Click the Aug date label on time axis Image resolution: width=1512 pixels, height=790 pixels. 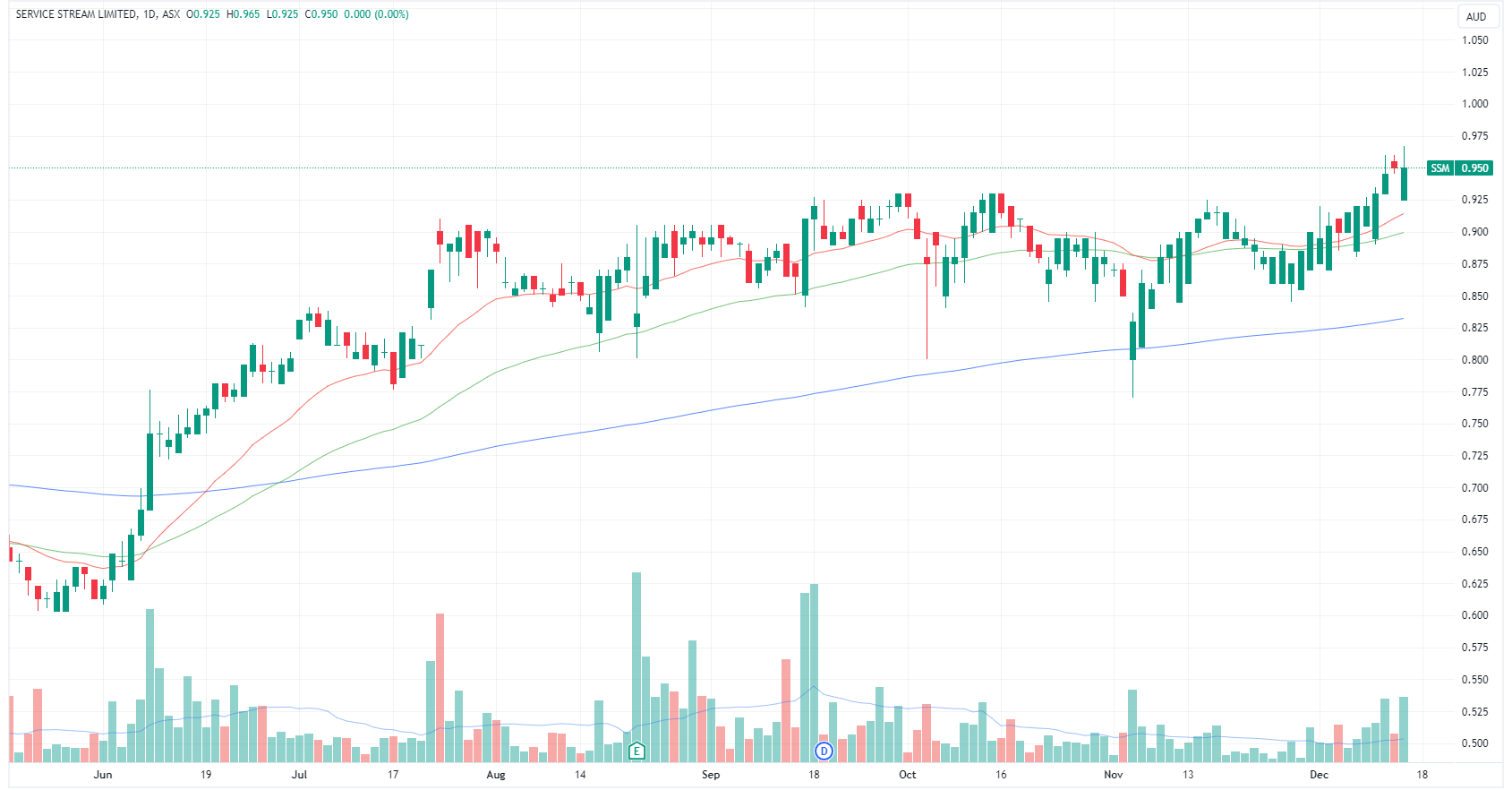[495, 775]
